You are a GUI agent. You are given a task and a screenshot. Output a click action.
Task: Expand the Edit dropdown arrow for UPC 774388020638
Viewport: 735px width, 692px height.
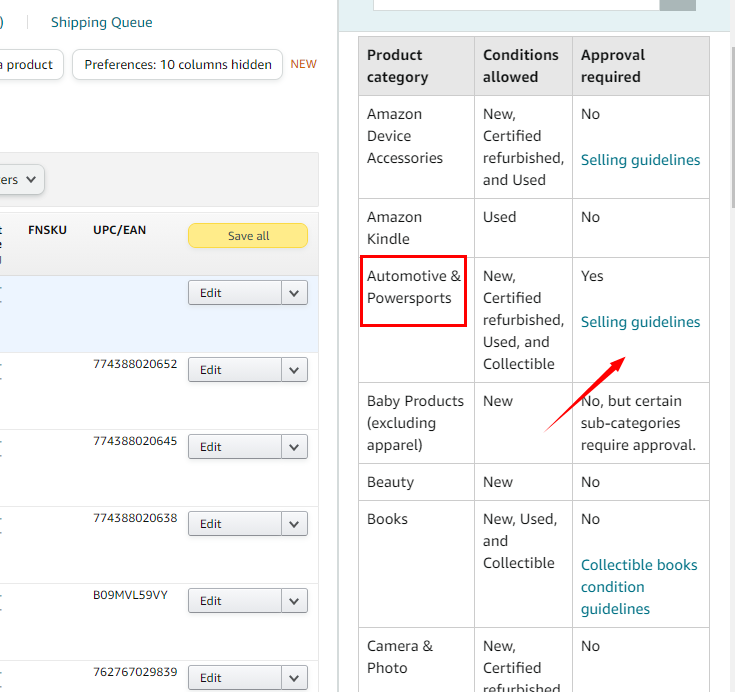(x=294, y=524)
